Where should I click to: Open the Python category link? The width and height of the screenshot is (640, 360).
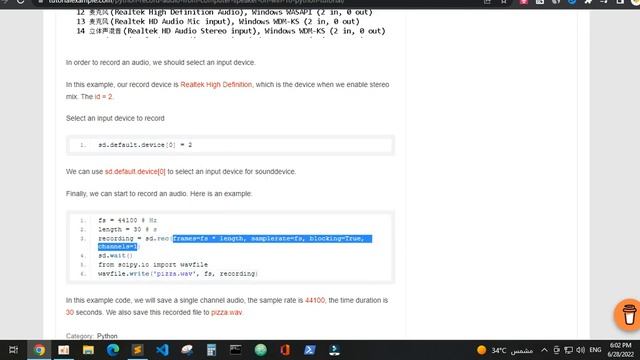[107, 336]
